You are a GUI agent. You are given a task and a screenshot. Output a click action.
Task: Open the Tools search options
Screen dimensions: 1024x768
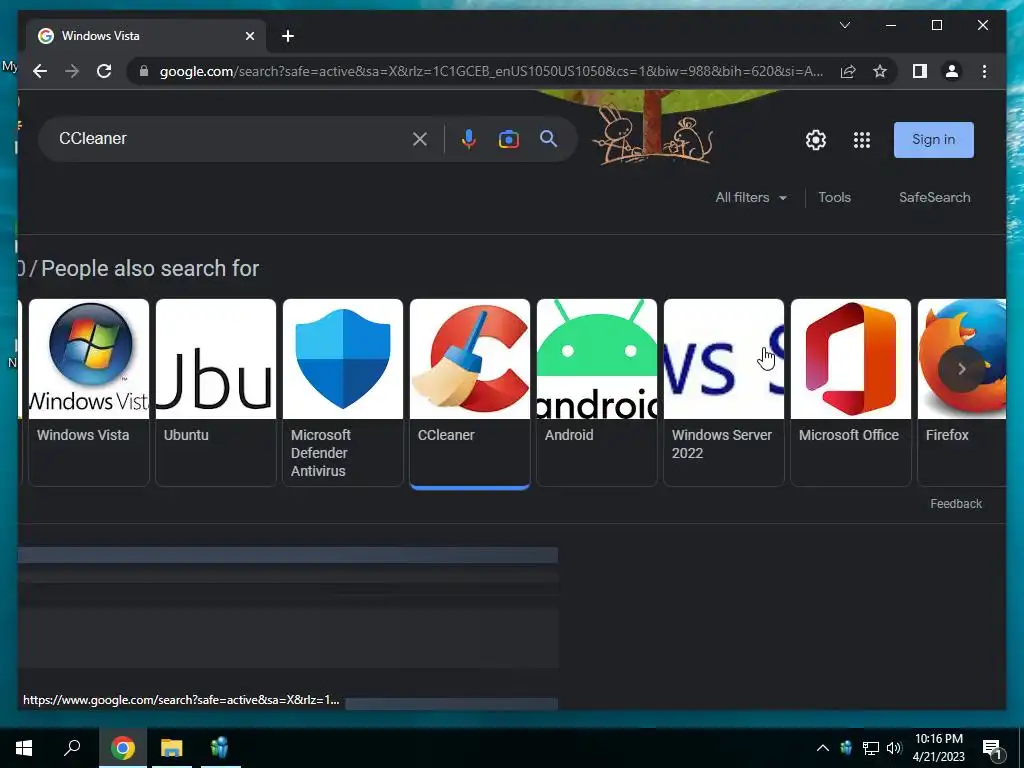[x=835, y=197]
